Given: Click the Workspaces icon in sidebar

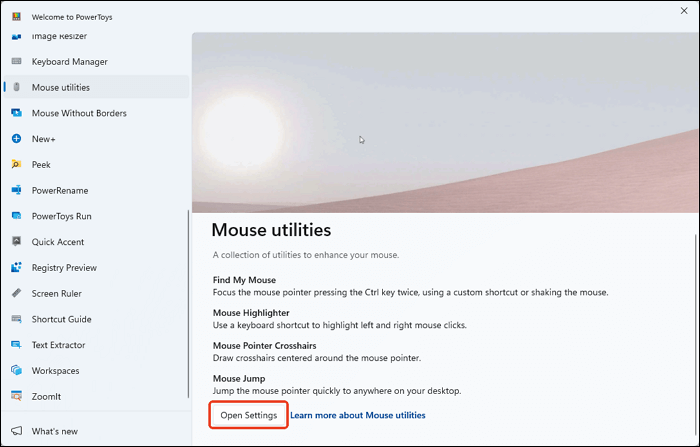Looking at the screenshot, I should click(17, 370).
